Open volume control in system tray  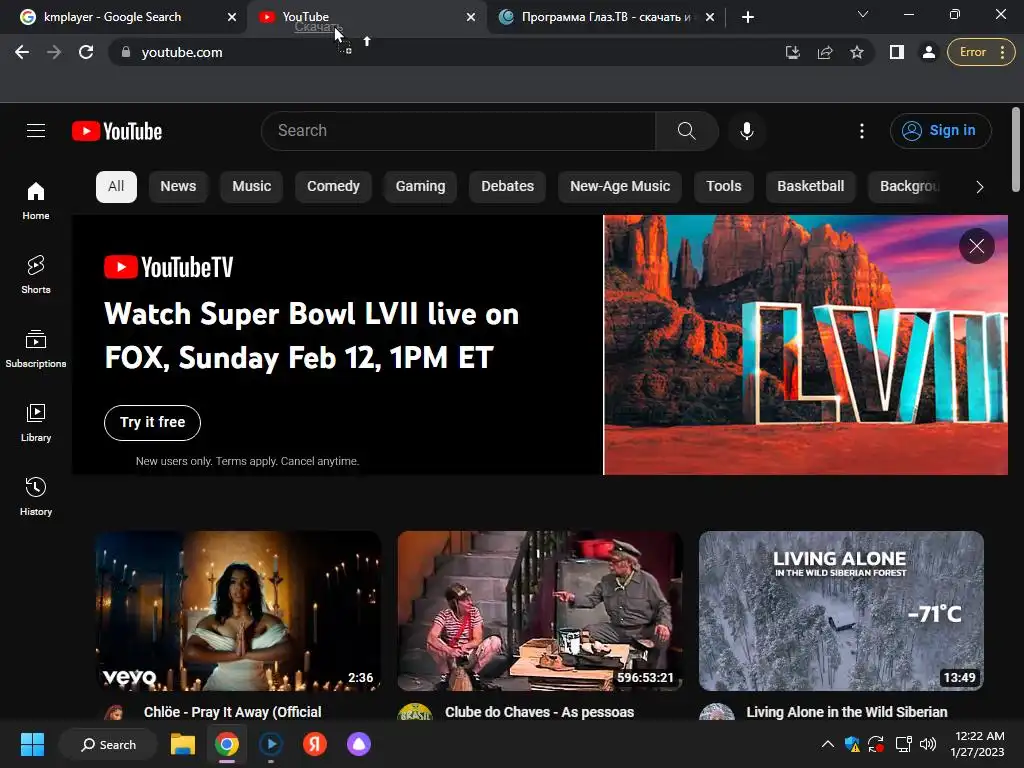pos(927,744)
